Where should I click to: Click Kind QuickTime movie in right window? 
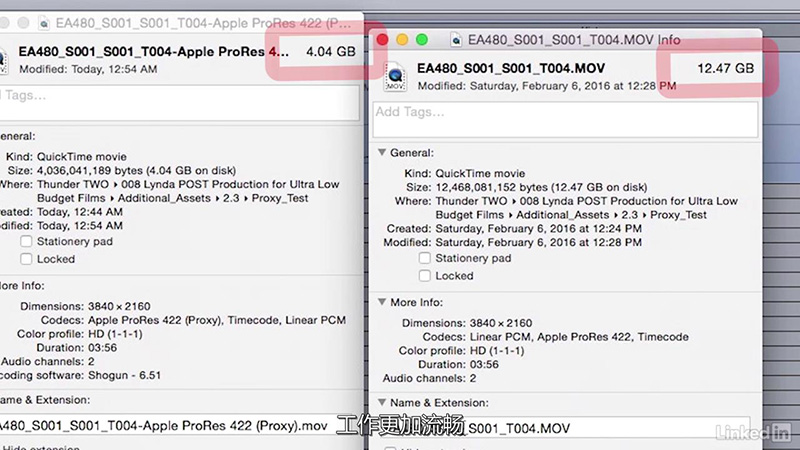[480, 173]
